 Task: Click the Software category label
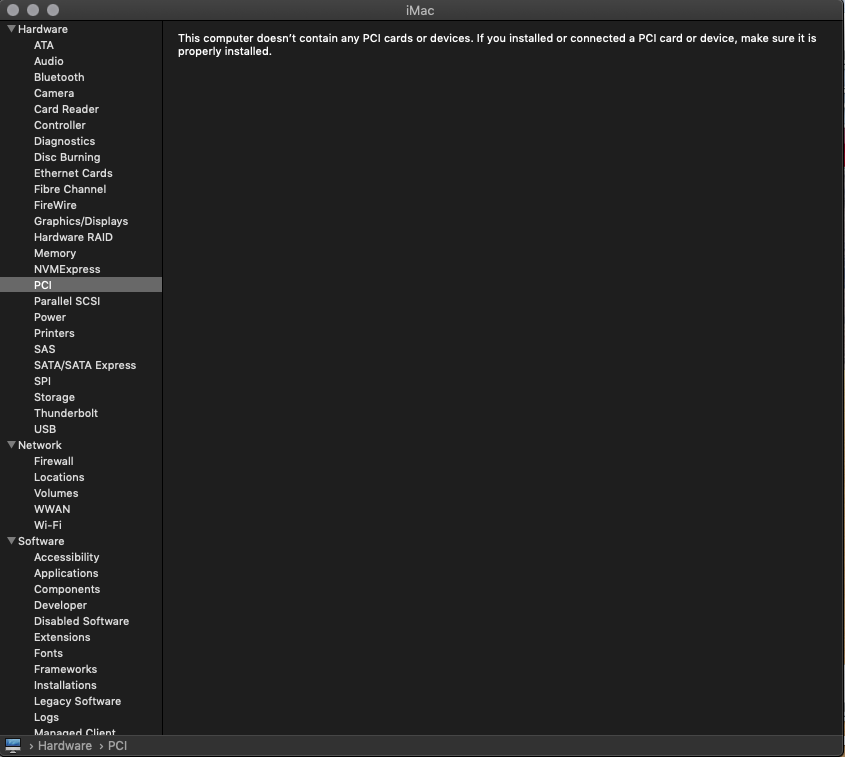click(x=41, y=541)
